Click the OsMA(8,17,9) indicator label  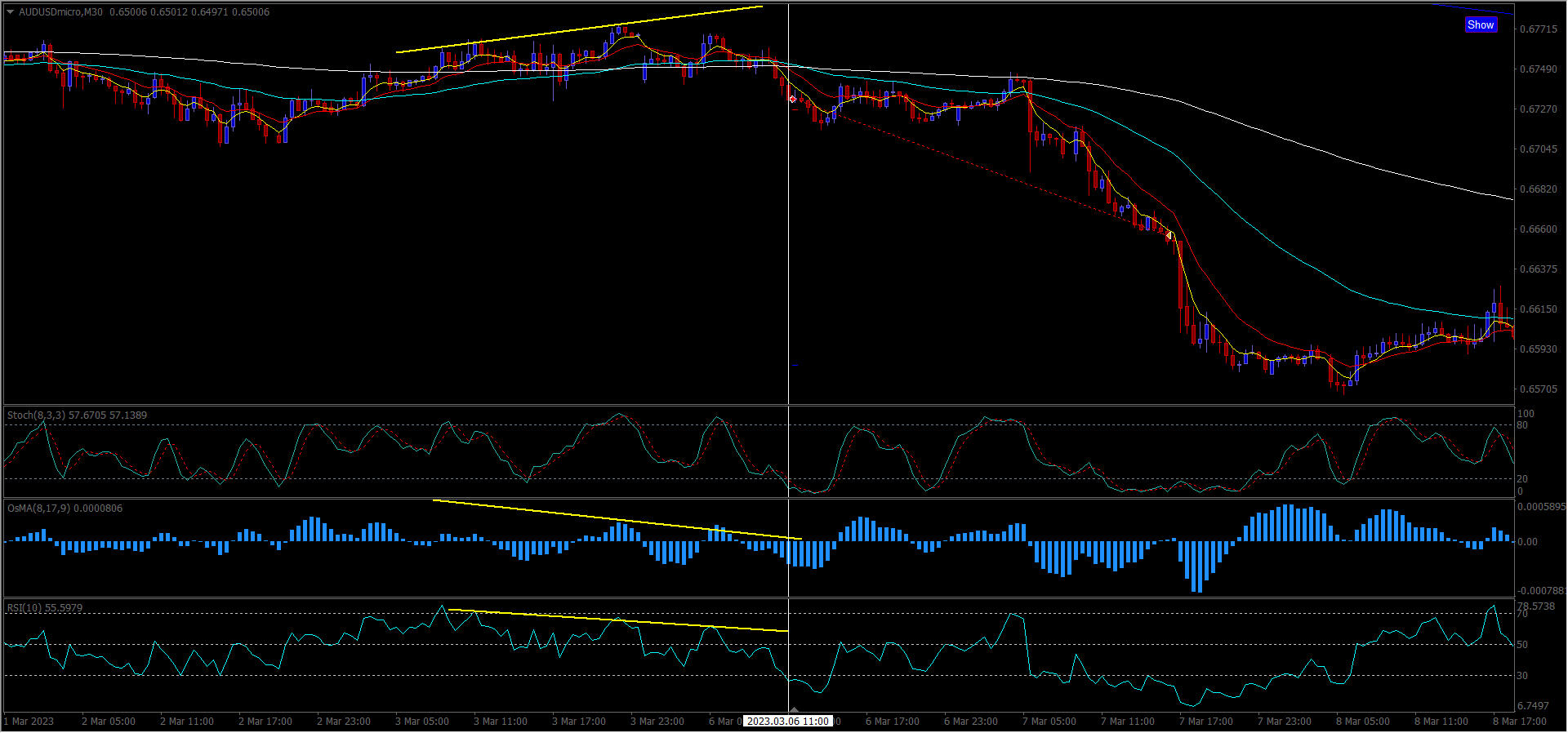pos(65,509)
